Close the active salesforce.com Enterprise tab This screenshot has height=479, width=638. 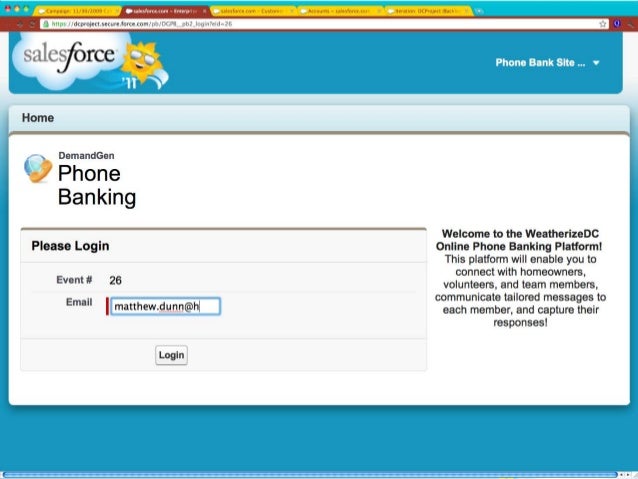click(x=204, y=11)
